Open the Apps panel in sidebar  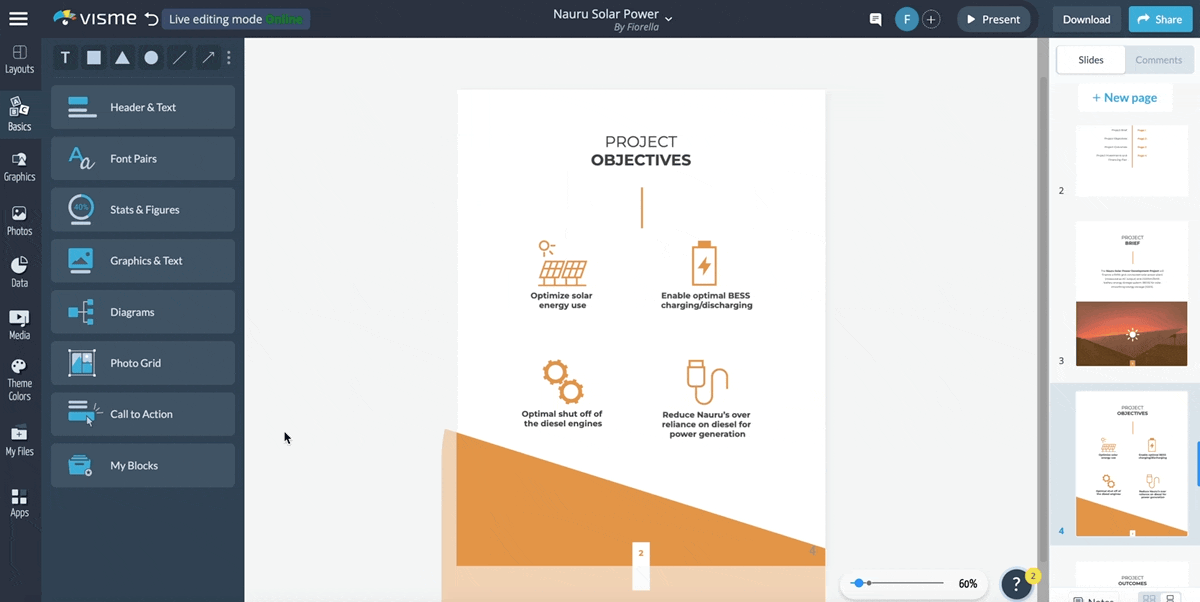click(20, 503)
